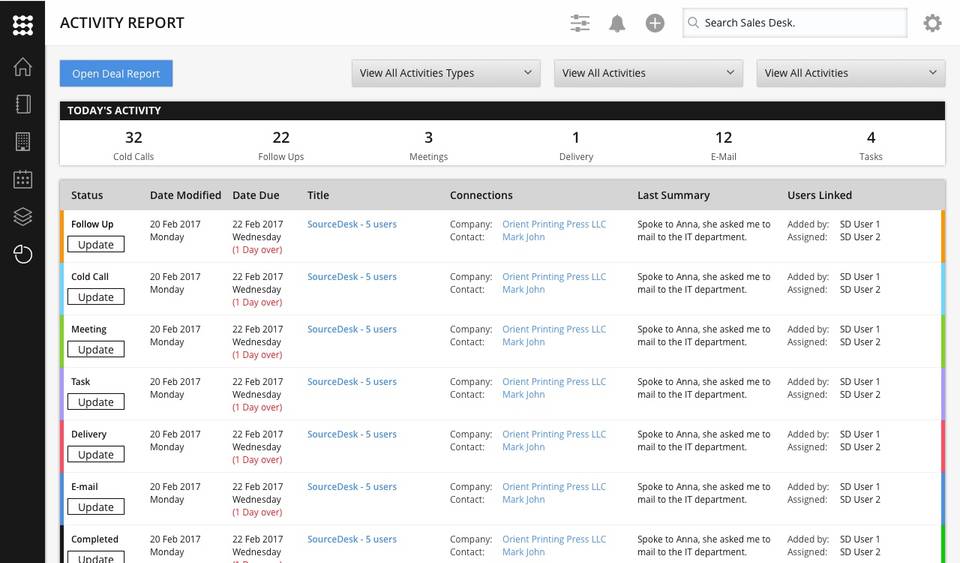The width and height of the screenshot is (960, 563).
Task: Open Orient Printing Press LLC in Delivery row
Action: tap(554, 434)
